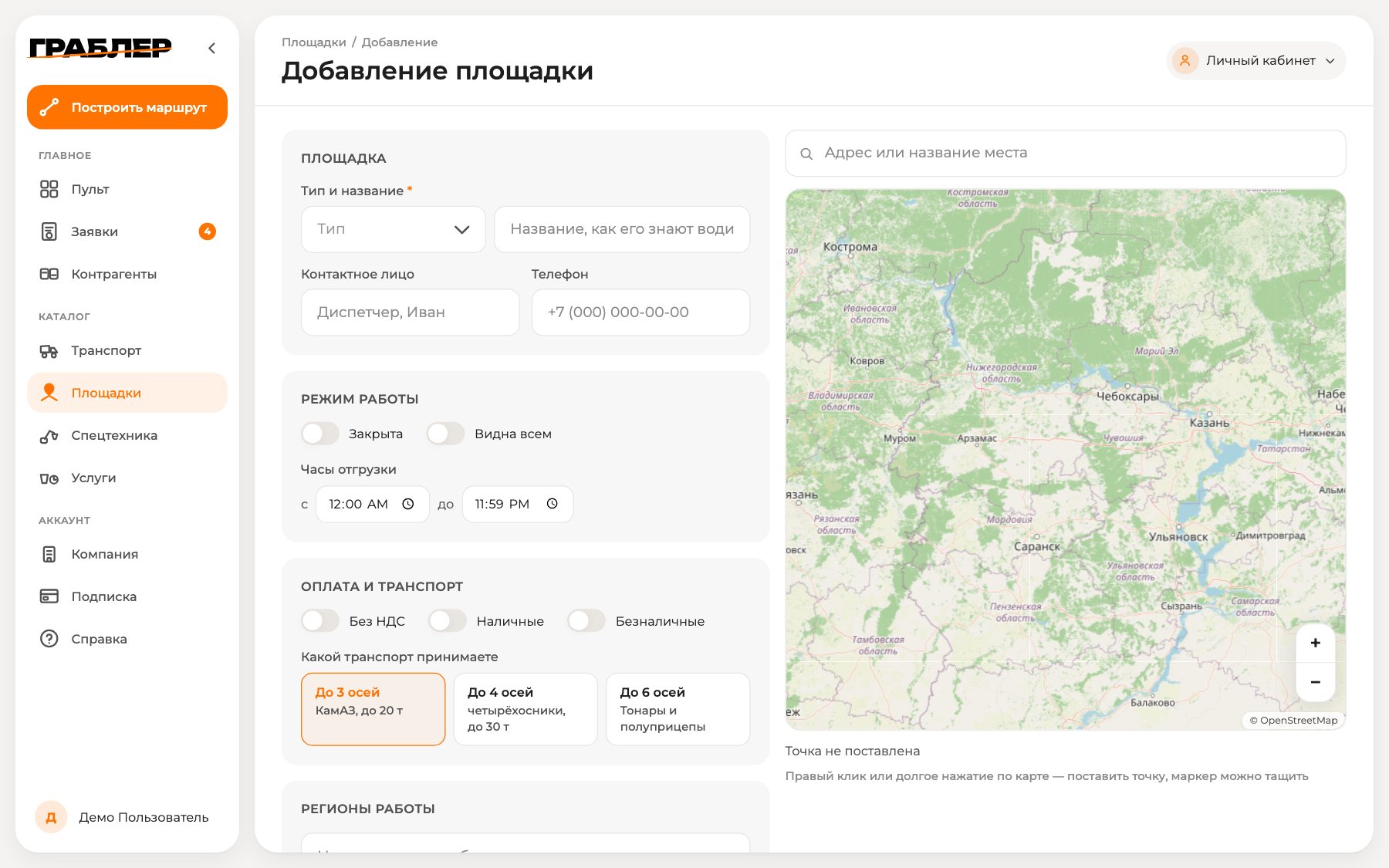The height and width of the screenshot is (868, 1389).
Task: Open the Подписка page
Action: pos(127,596)
